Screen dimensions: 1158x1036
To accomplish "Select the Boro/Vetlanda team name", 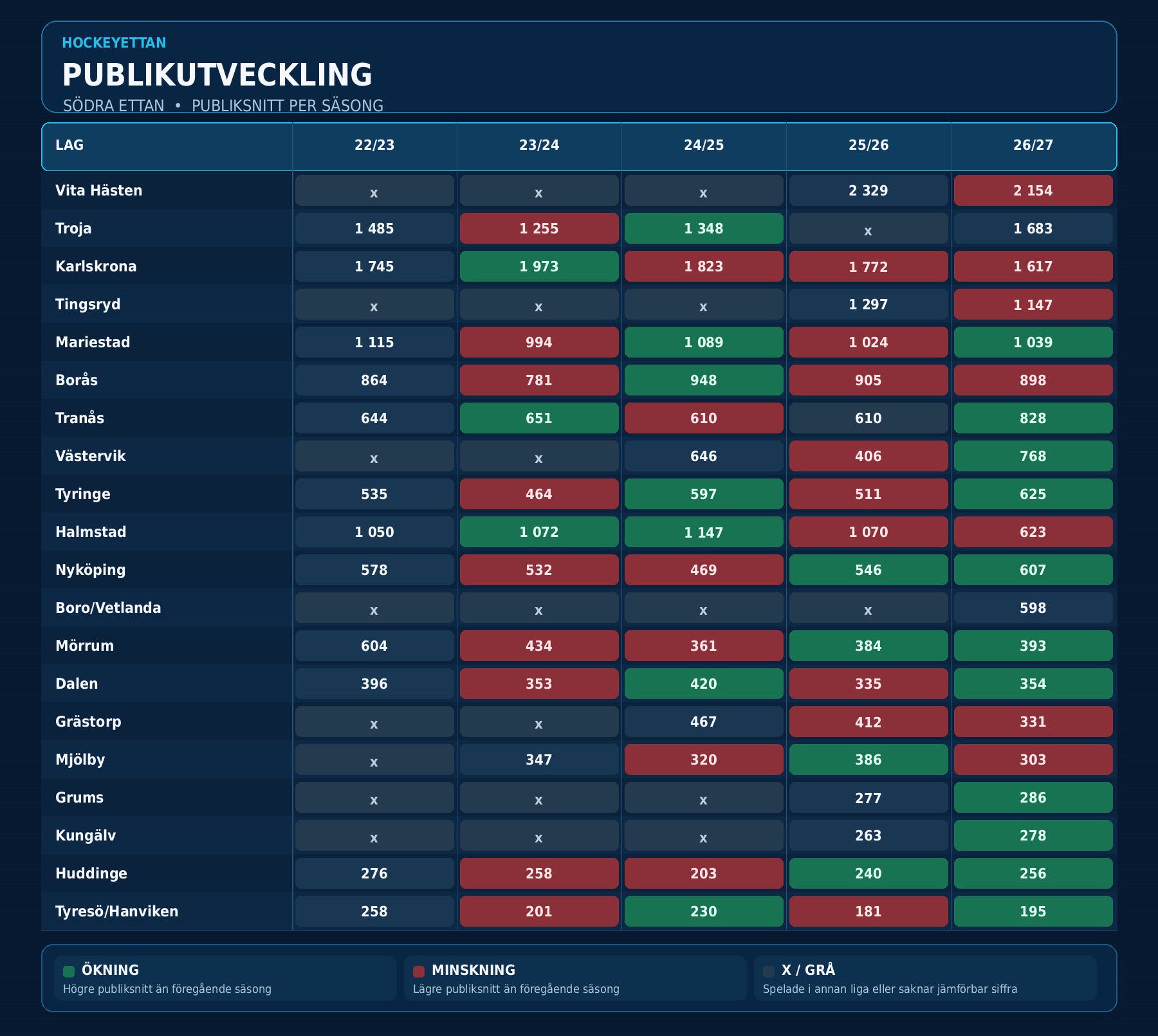I will click(108, 608).
